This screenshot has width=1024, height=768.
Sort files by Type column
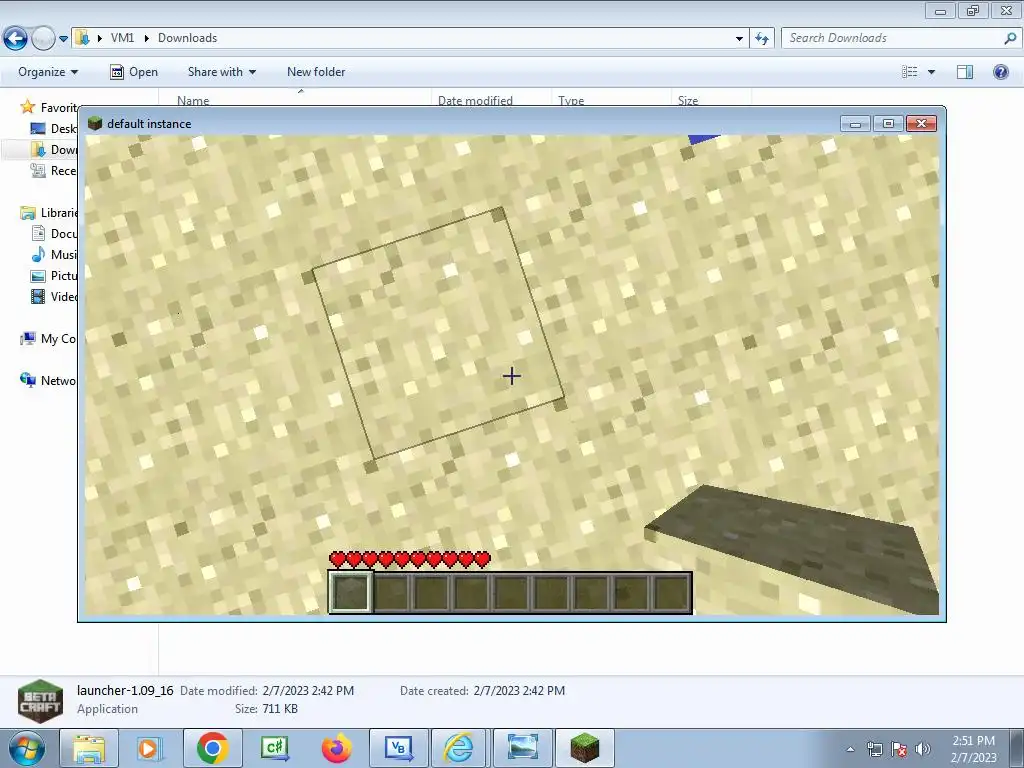[571, 100]
